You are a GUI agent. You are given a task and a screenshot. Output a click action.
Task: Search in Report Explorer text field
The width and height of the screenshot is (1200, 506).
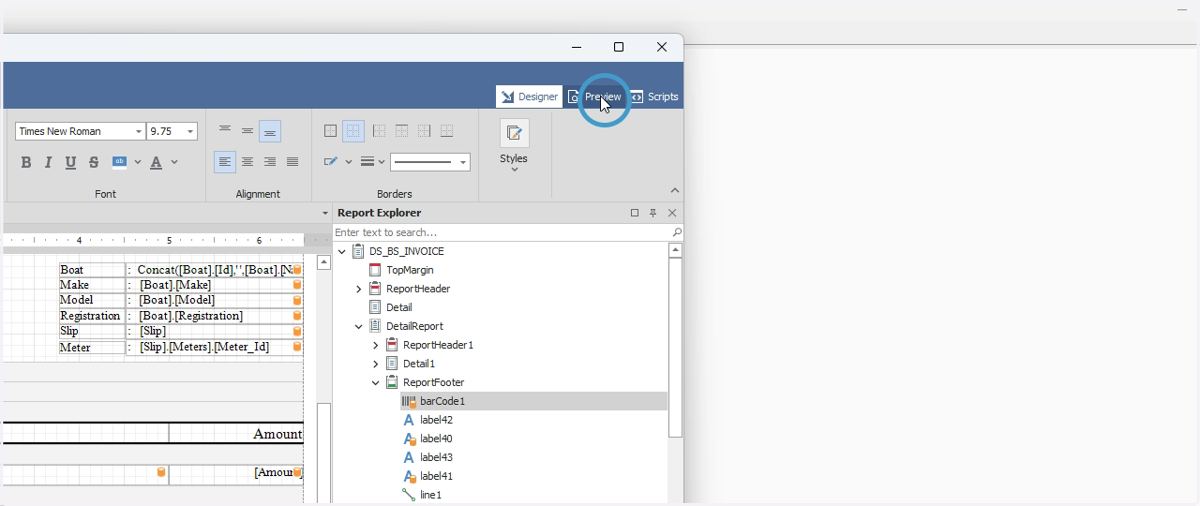click(502, 232)
